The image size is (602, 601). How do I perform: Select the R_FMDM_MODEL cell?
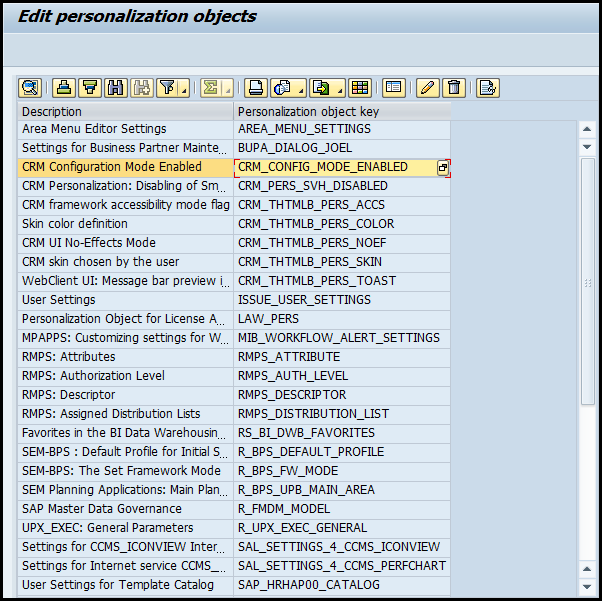[x=342, y=509]
